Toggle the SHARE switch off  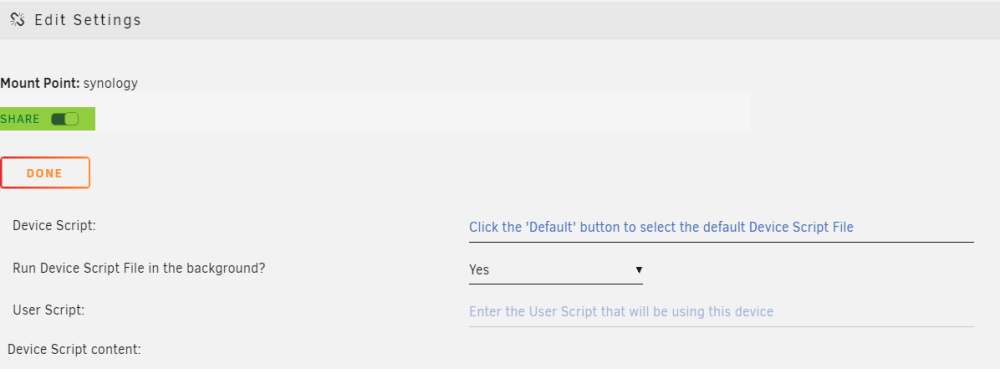[x=64, y=119]
